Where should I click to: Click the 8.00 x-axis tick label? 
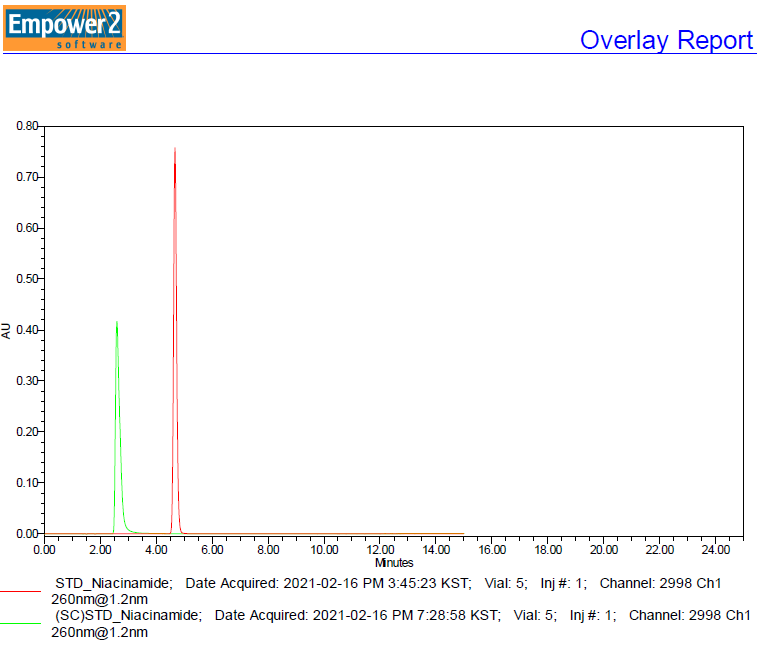[268, 550]
